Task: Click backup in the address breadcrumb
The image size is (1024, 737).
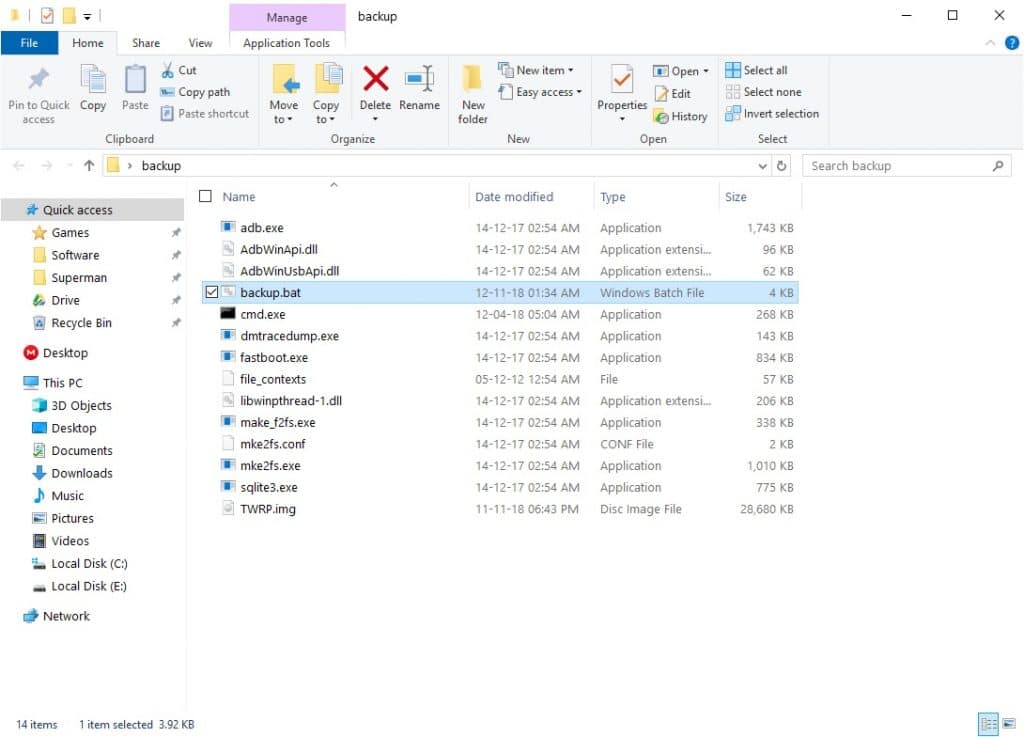Action: (161, 166)
